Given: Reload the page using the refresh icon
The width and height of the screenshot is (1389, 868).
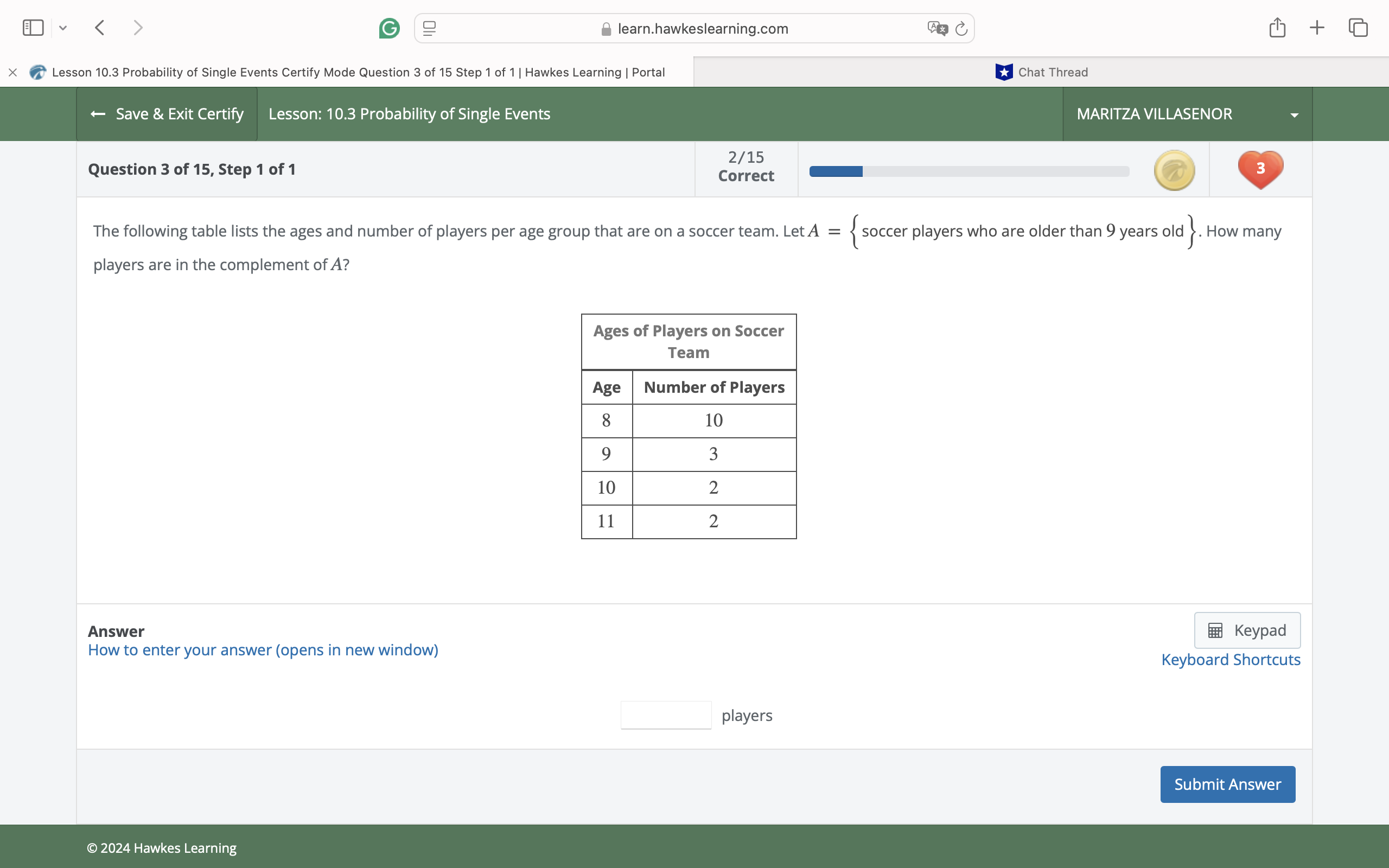Looking at the screenshot, I should tap(961, 28).
